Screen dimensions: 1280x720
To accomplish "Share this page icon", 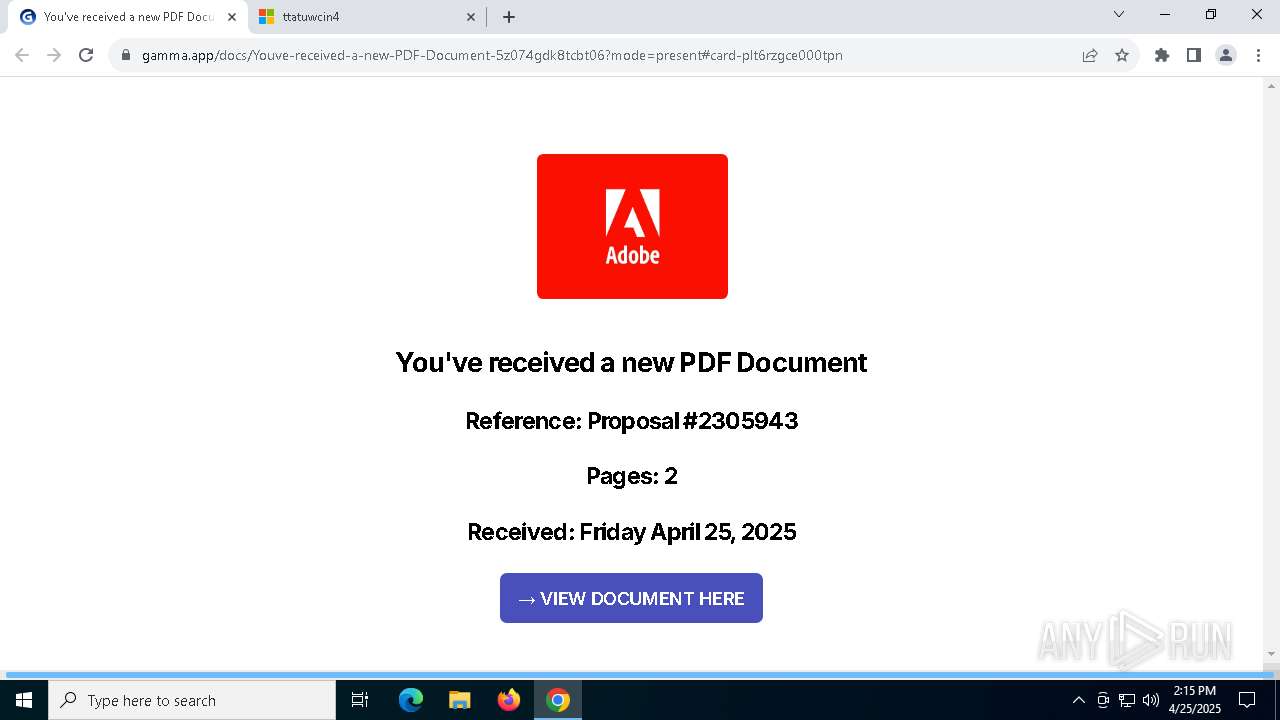I will coord(1090,55).
